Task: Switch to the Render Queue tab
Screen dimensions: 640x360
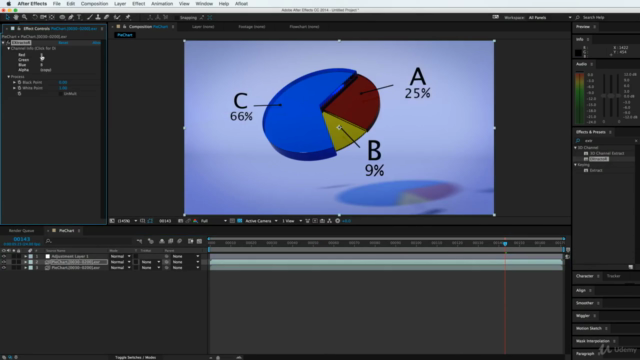Action: (22, 231)
